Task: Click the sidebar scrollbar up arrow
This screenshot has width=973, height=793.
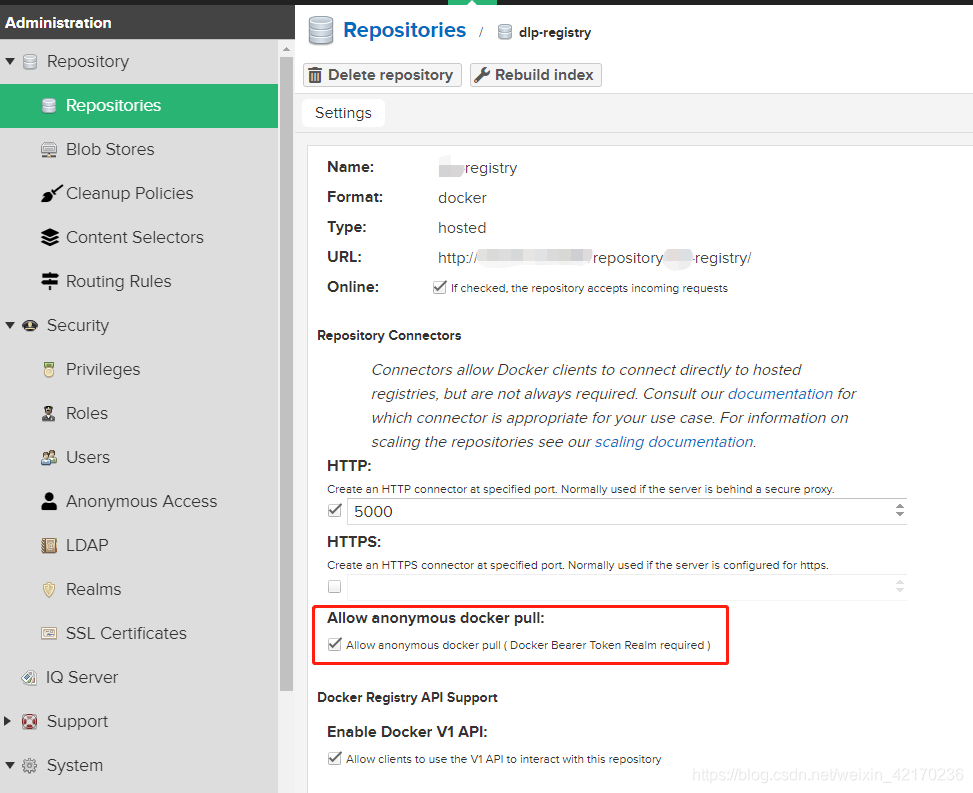Action: (x=286, y=48)
